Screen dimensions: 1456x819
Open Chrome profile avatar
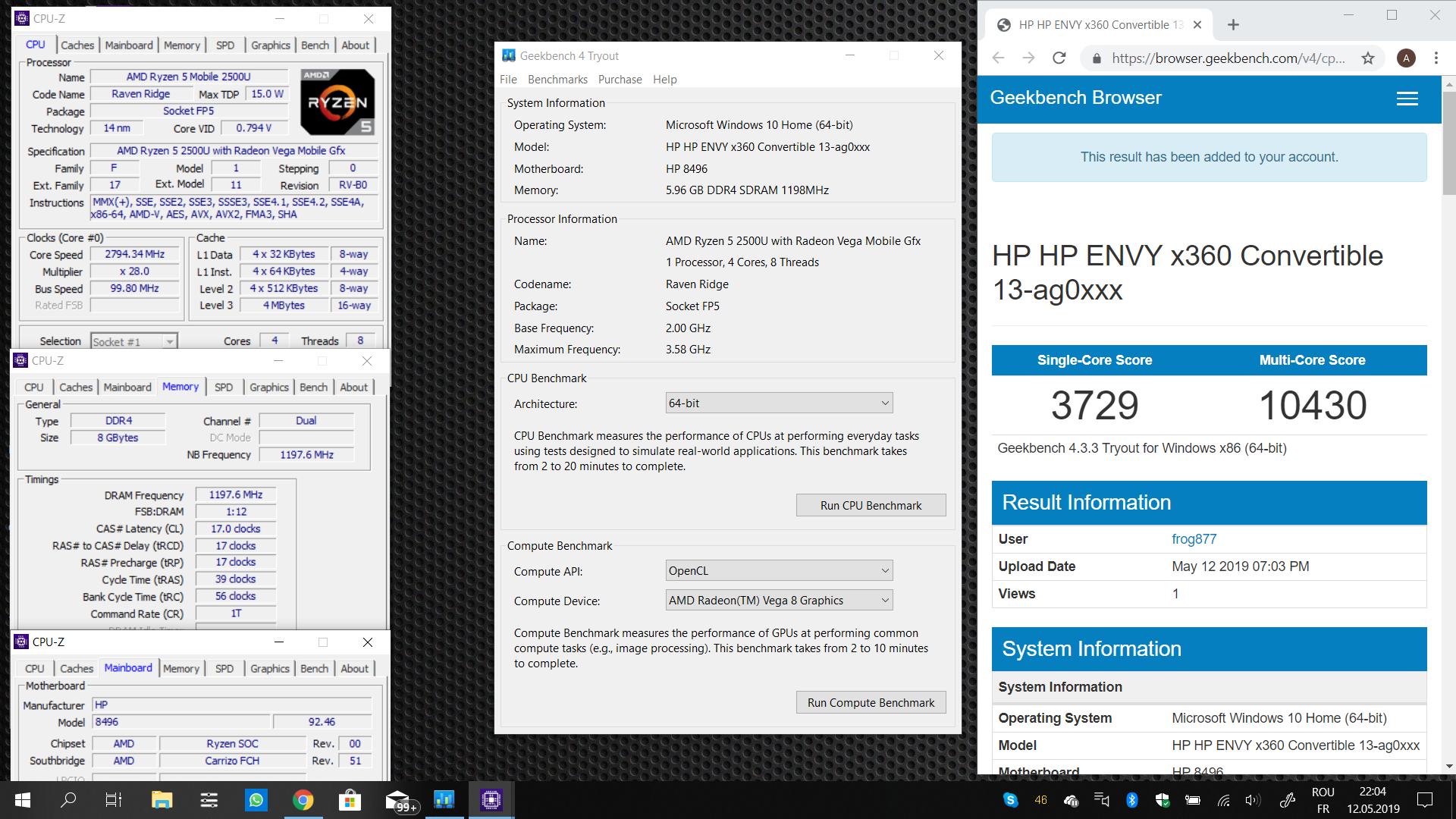pos(1406,58)
